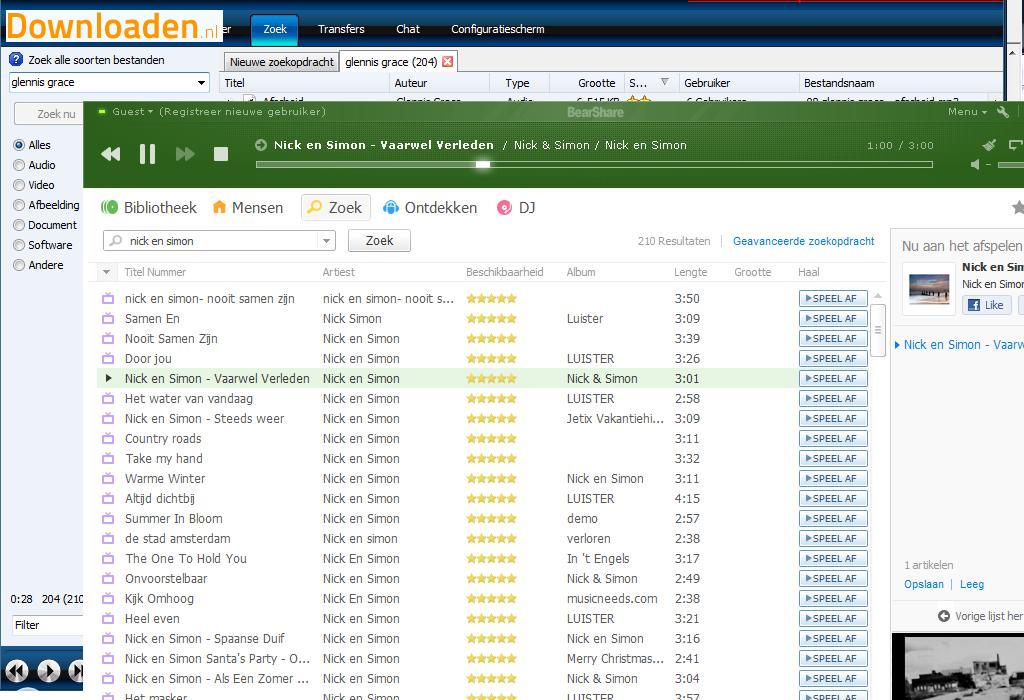The image size is (1024, 700).
Task: Rewind the BearShare player to previous track
Action: pyautogui.click(x=110, y=154)
